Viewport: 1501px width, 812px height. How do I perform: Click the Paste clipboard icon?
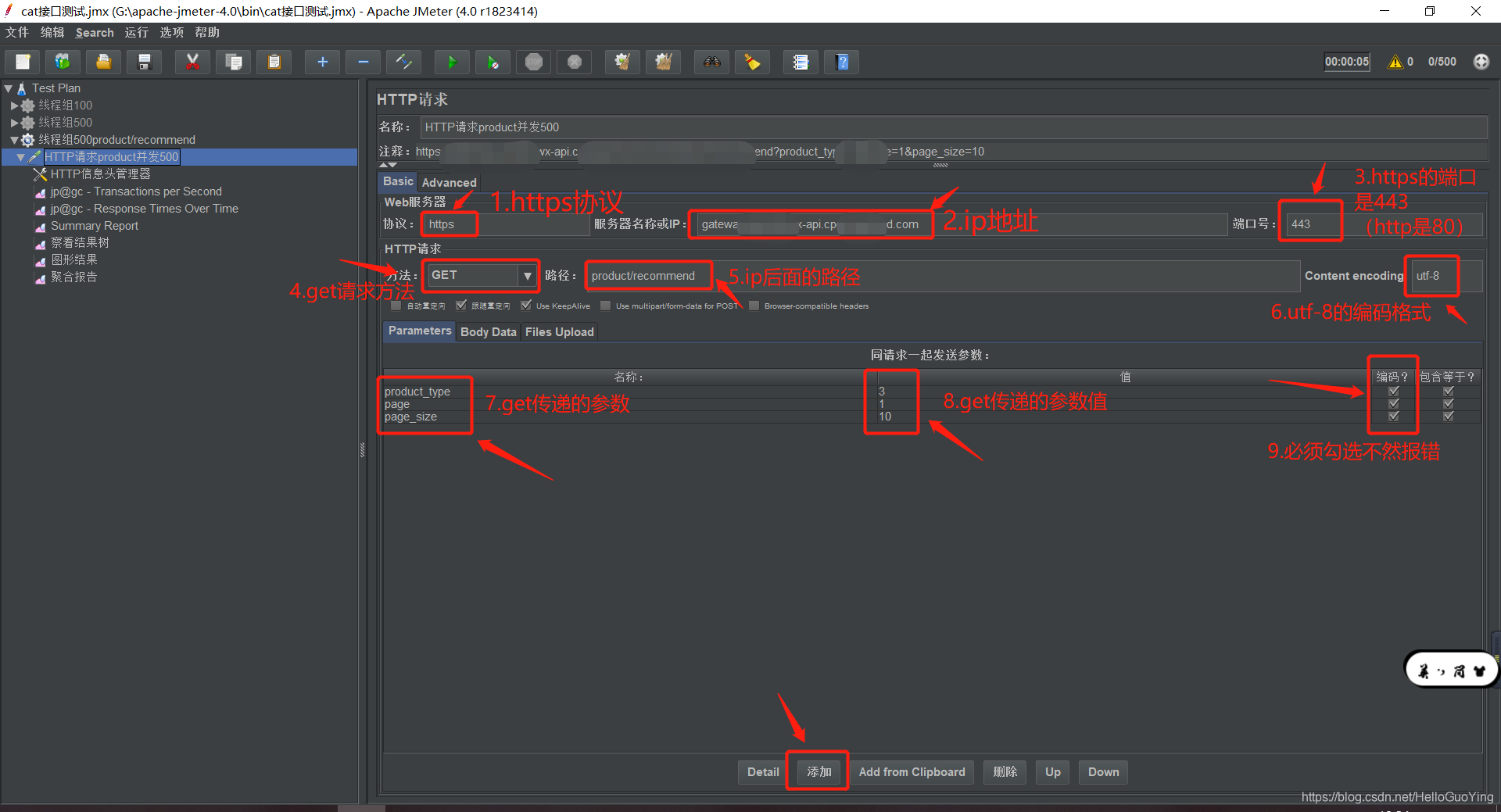(x=274, y=62)
